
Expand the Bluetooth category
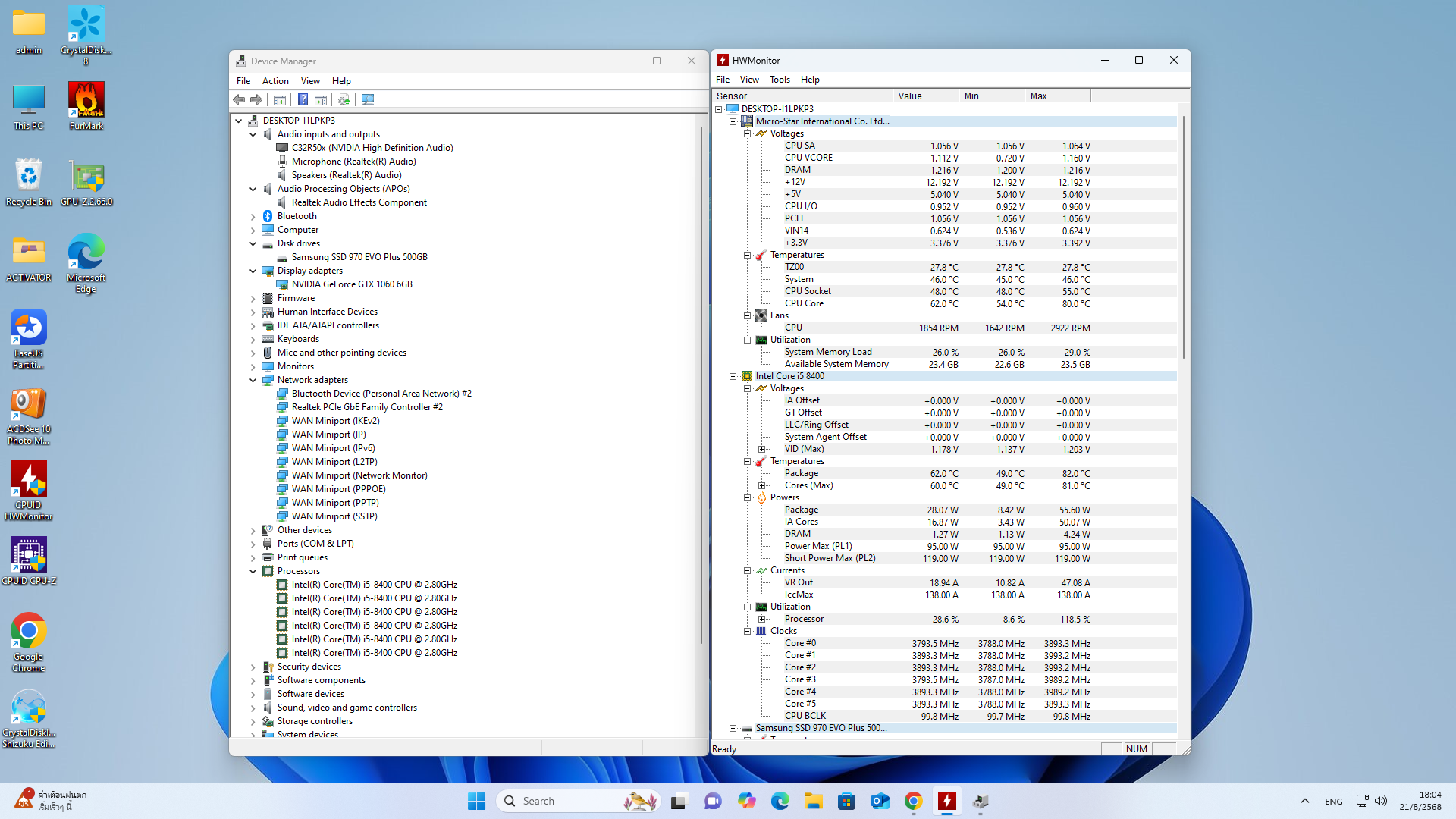253,217
